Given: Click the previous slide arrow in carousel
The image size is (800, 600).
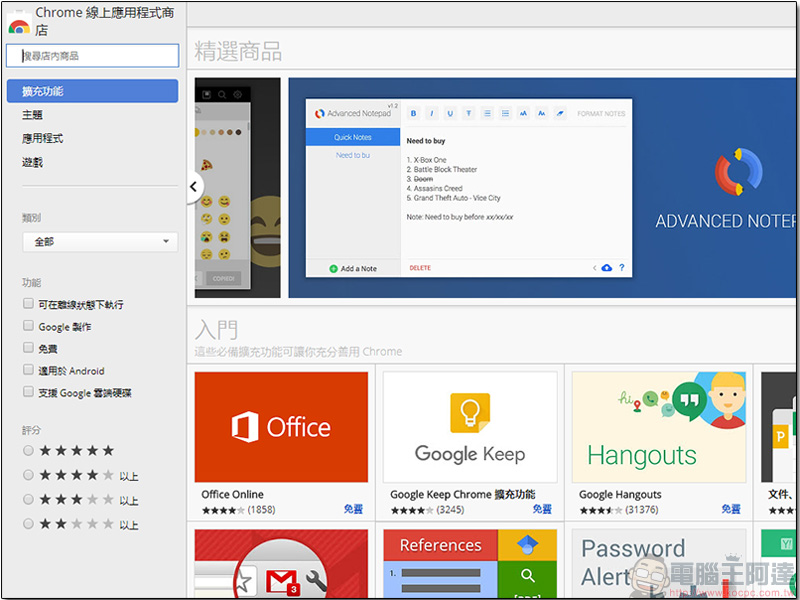Looking at the screenshot, I should point(194,187).
